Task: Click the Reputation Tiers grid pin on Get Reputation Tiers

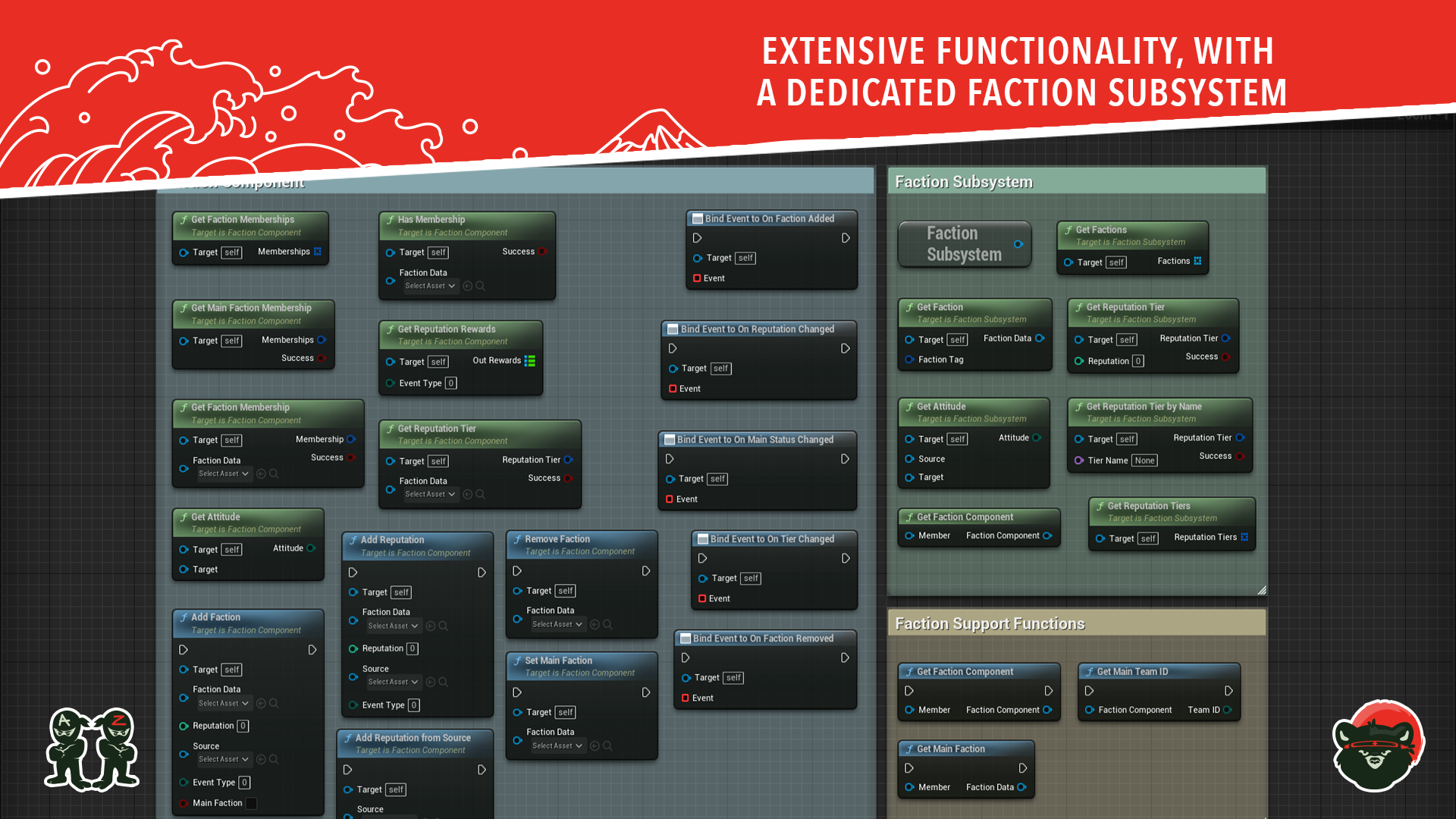Action: [x=1246, y=537]
